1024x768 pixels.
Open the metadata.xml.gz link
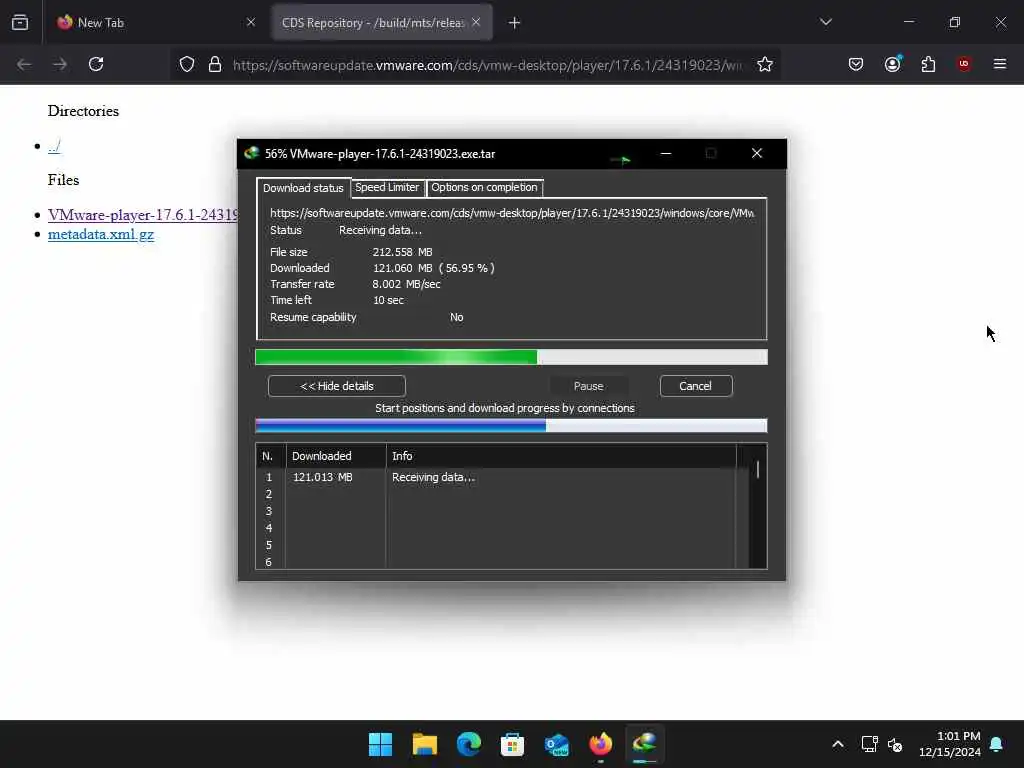click(x=101, y=234)
